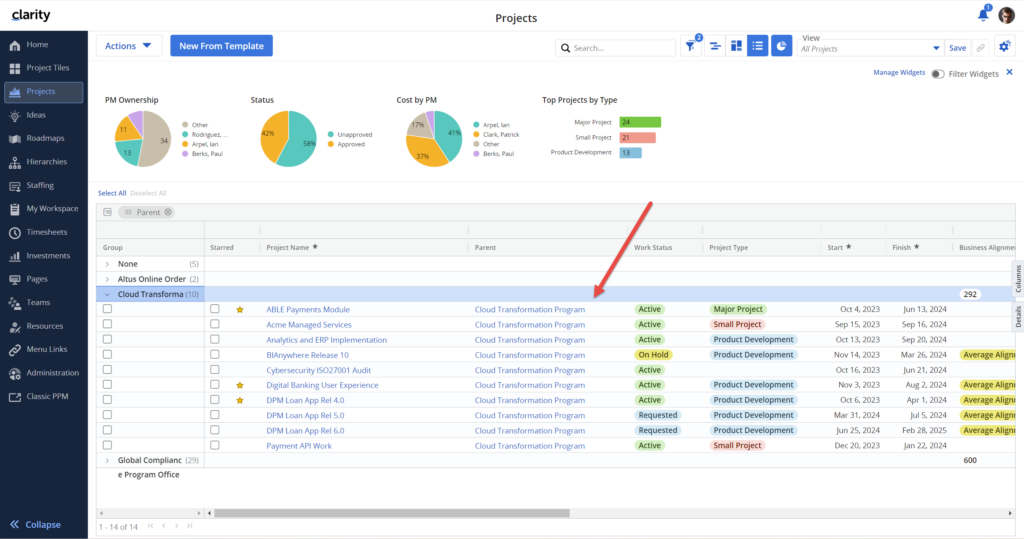The height and width of the screenshot is (539, 1024).
Task: Unstar Digital Banking User Experience
Action: [x=240, y=385]
